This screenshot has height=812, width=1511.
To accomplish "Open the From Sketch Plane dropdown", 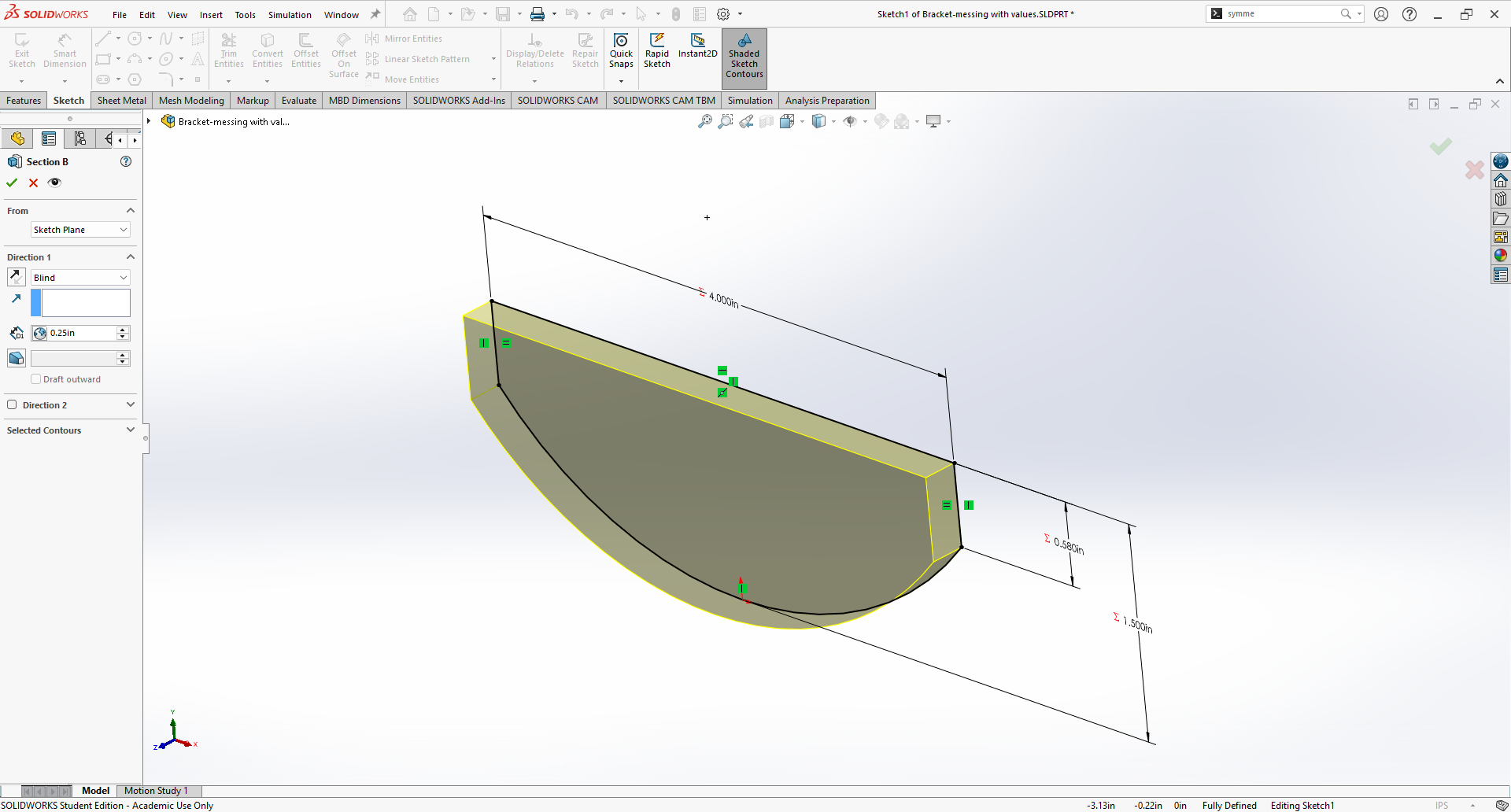I will 80,230.
